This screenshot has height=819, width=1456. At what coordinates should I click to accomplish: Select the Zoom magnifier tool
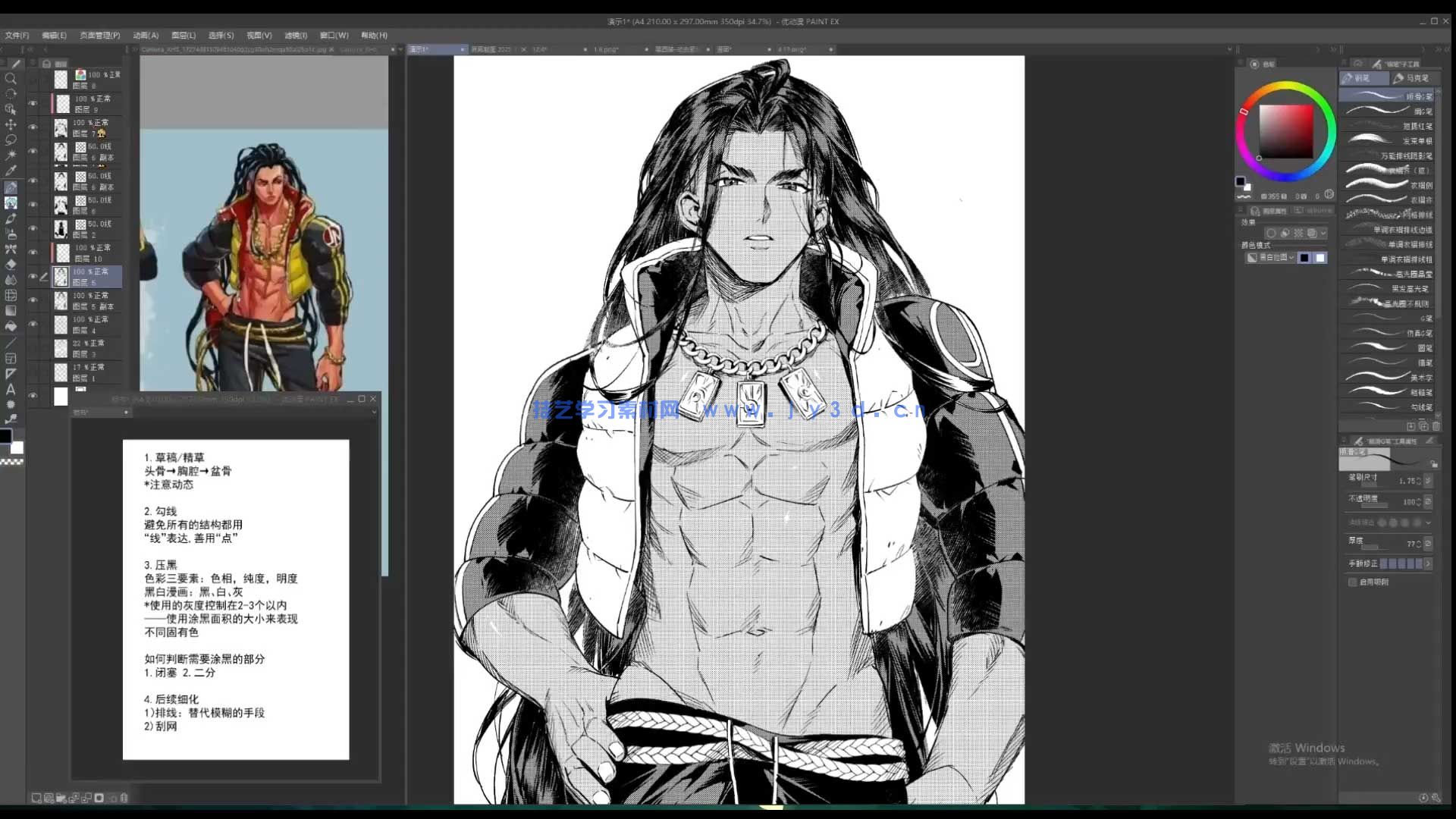click(11, 79)
